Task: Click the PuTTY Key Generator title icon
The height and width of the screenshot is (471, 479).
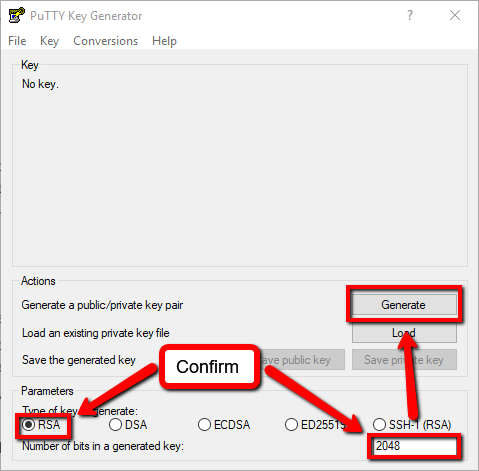Action: click(x=16, y=15)
